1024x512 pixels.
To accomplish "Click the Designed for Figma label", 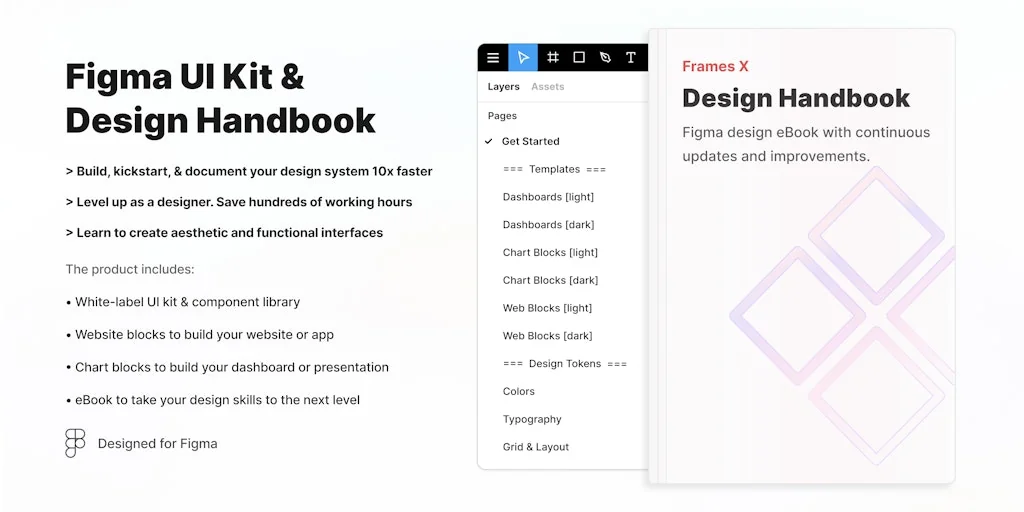I will 157,444.
